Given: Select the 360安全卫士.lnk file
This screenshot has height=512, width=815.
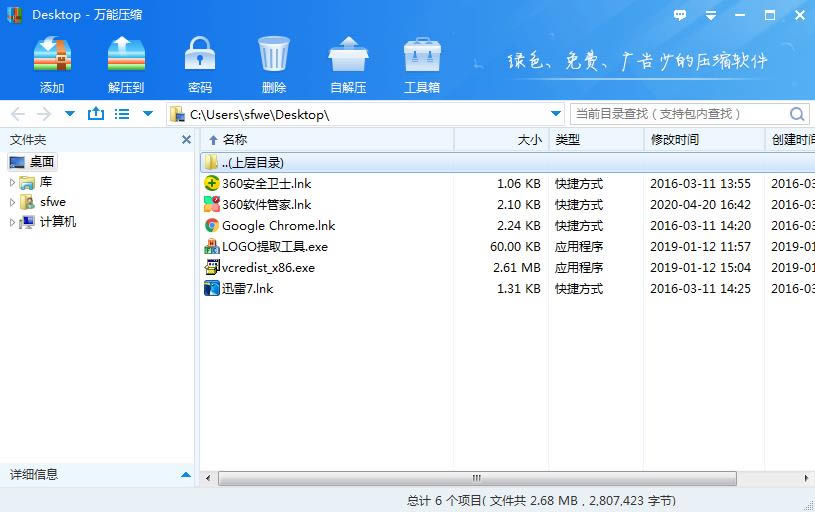Looking at the screenshot, I should click(x=266, y=183).
